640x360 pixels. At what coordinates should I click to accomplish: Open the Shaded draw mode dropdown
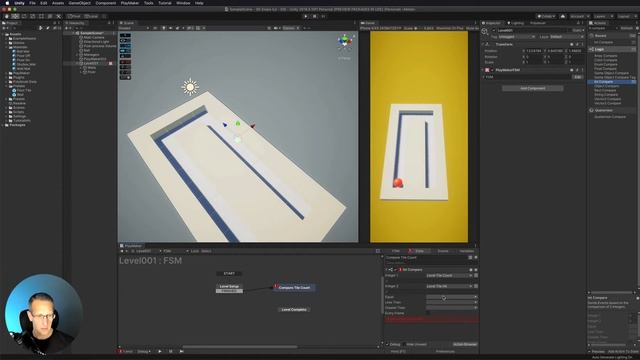coord(134,28)
